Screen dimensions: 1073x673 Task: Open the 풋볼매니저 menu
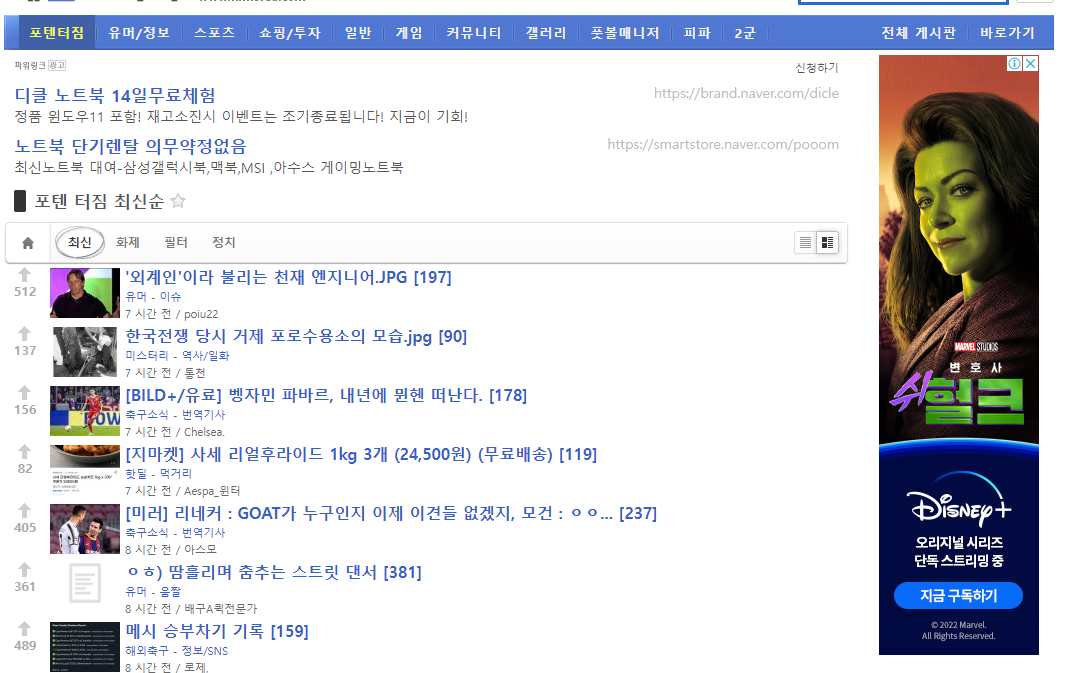[x=625, y=33]
